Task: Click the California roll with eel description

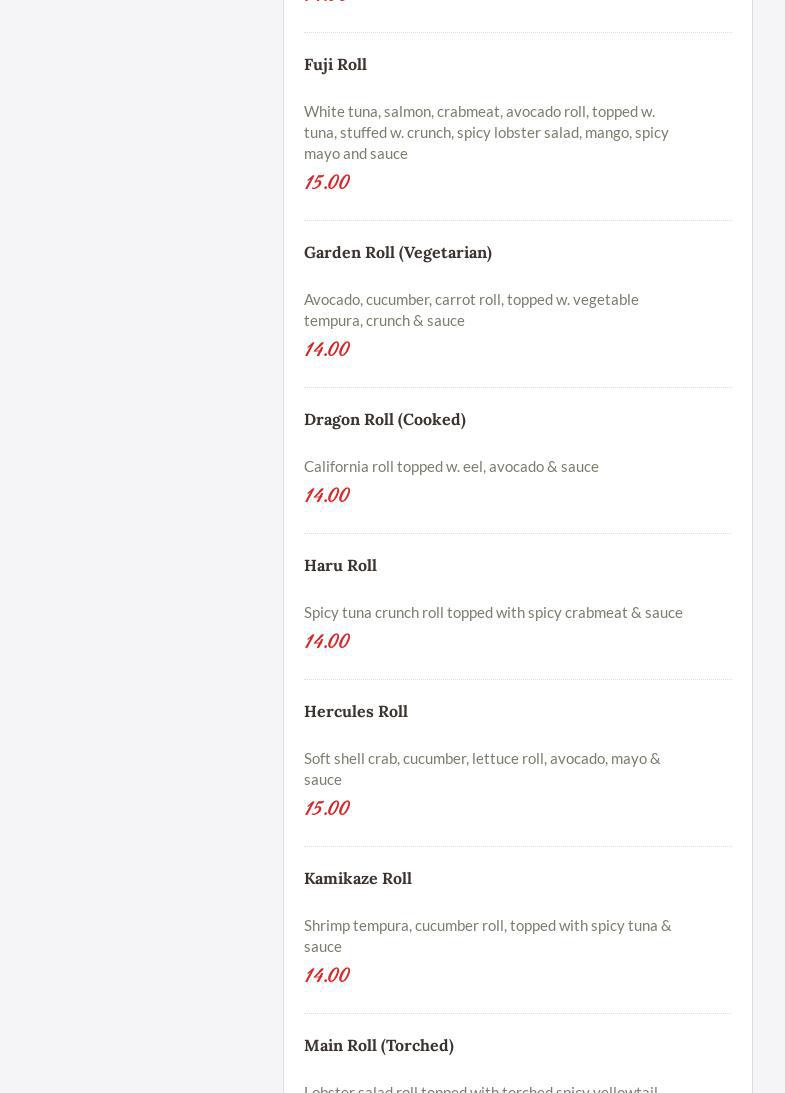Action: click(451, 466)
